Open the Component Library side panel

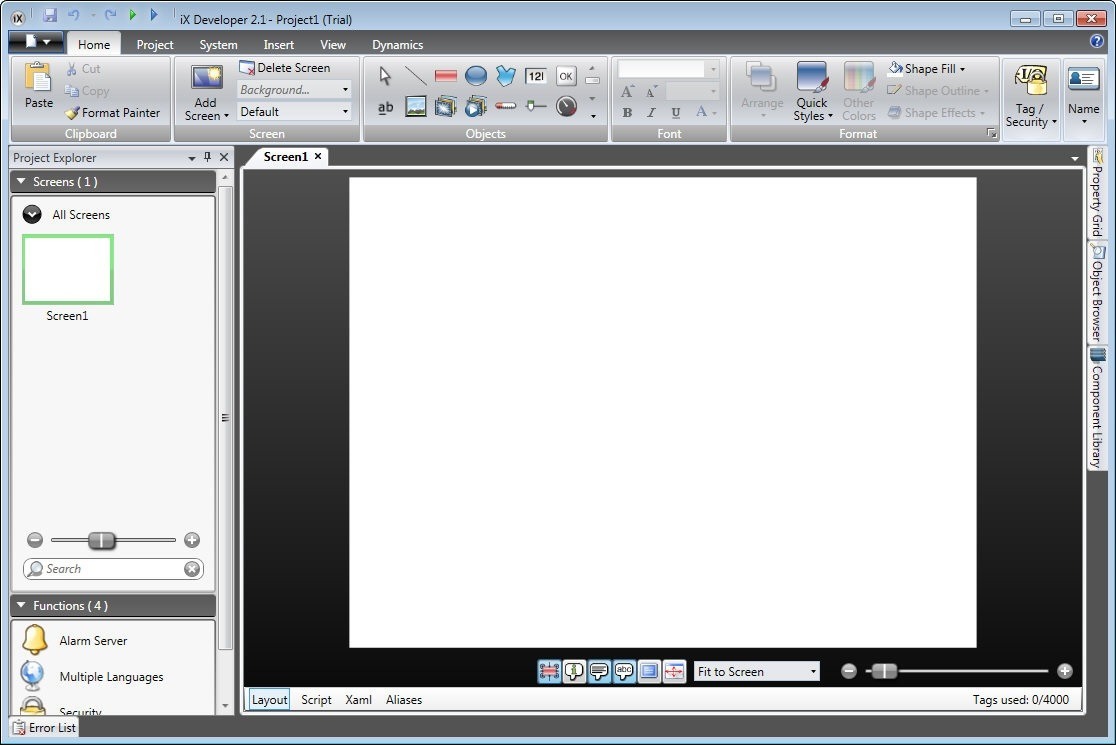[x=1097, y=408]
